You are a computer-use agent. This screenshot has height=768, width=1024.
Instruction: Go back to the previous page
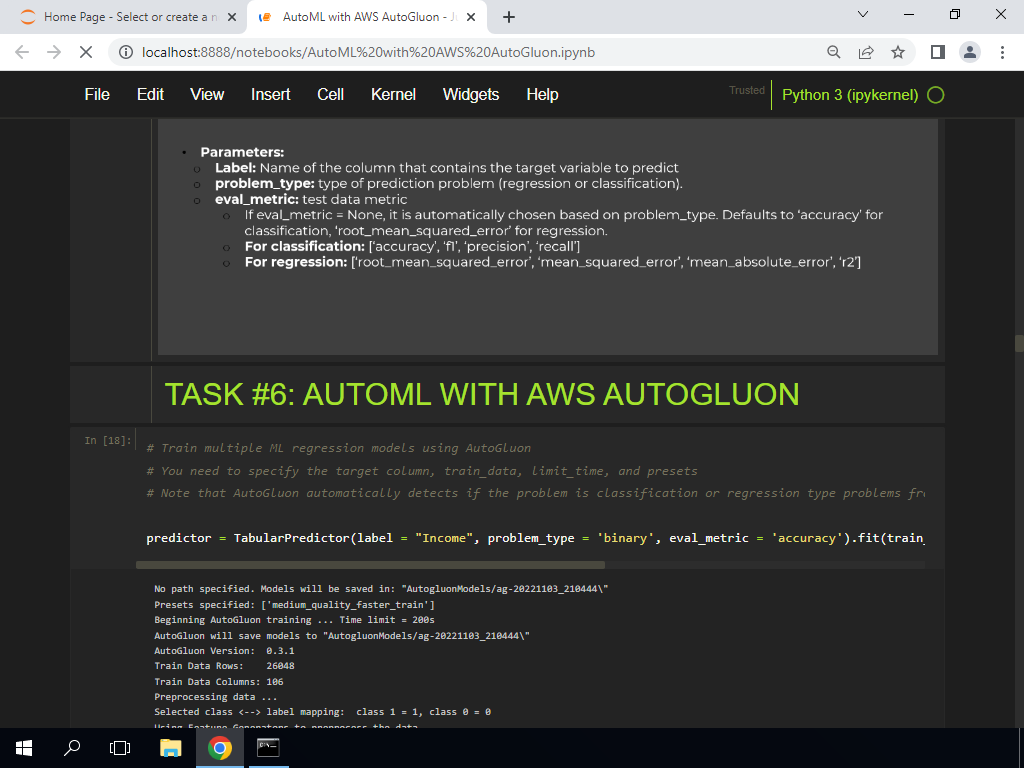point(22,52)
